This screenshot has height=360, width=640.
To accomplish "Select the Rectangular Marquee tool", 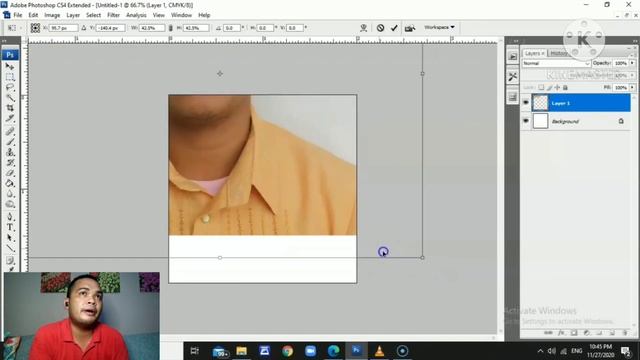I will [10, 77].
